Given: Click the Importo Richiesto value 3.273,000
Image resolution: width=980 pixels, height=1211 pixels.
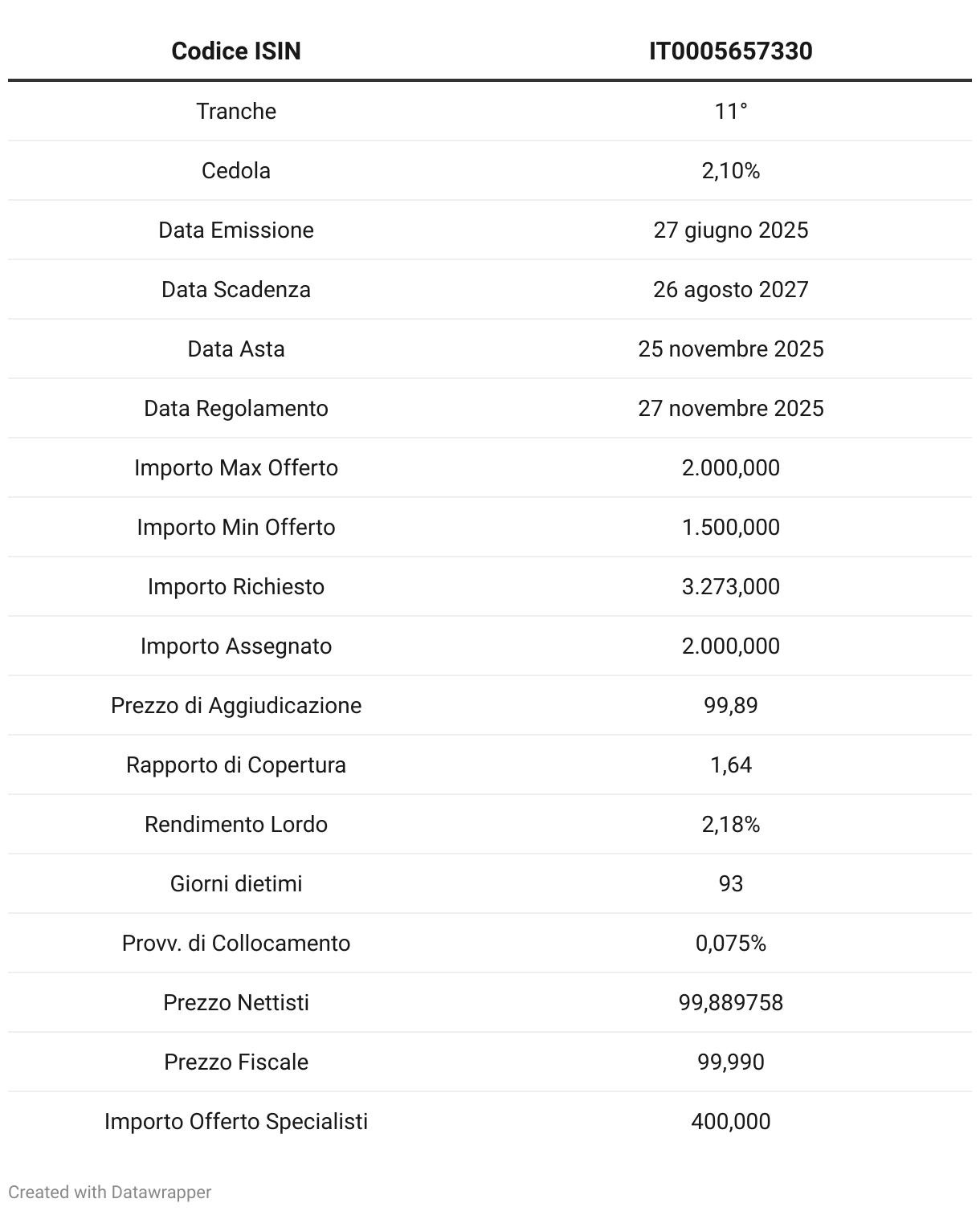Looking at the screenshot, I should pyautogui.click(x=730, y=586).
